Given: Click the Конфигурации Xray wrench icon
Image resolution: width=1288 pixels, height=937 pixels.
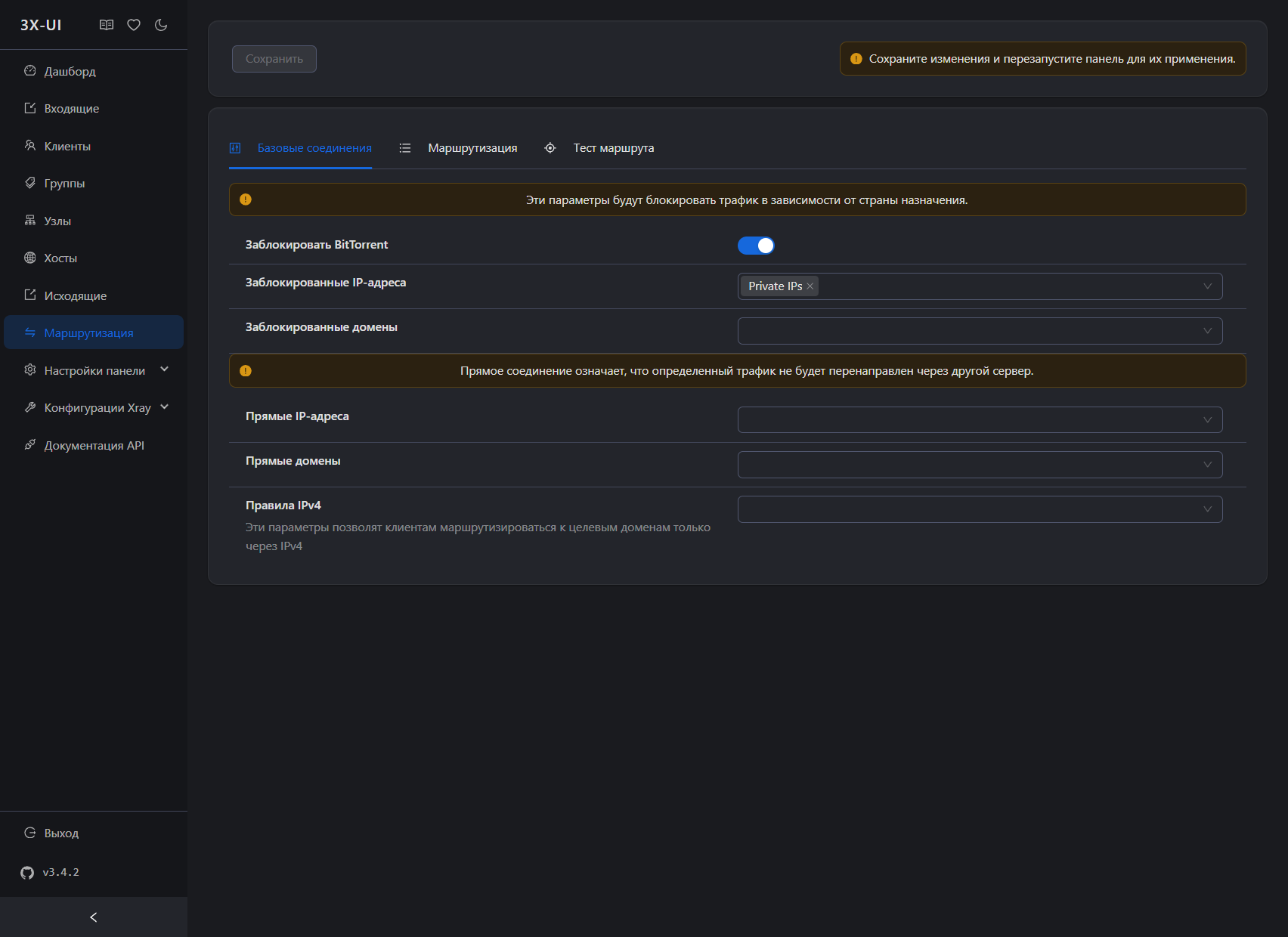Looking at the screenshot, I should pos(30,407).
